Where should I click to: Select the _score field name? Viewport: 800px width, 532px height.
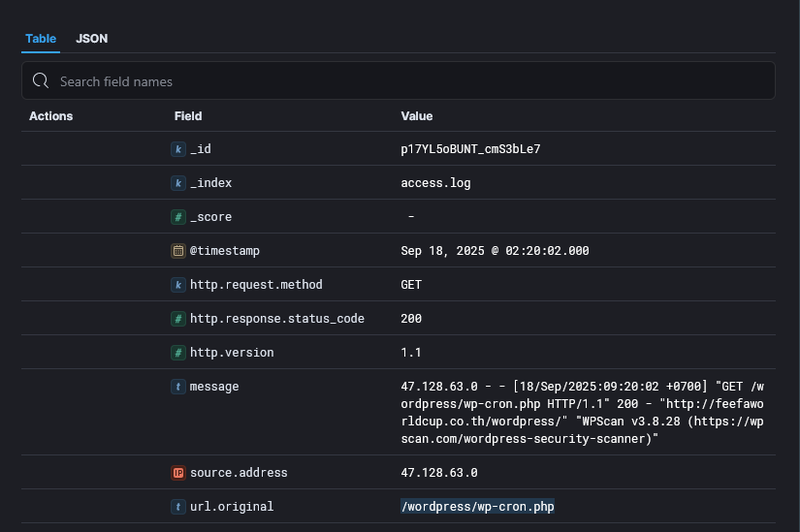211,217
